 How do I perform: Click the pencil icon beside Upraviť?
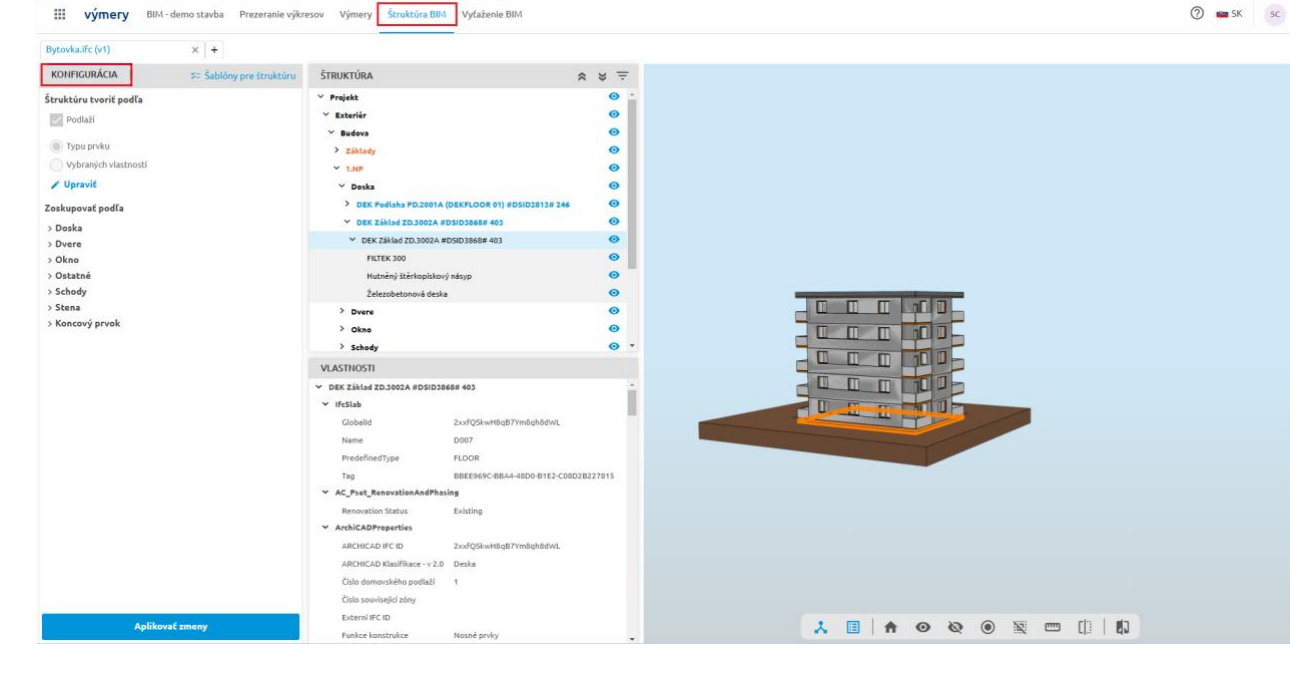(54, 185)
